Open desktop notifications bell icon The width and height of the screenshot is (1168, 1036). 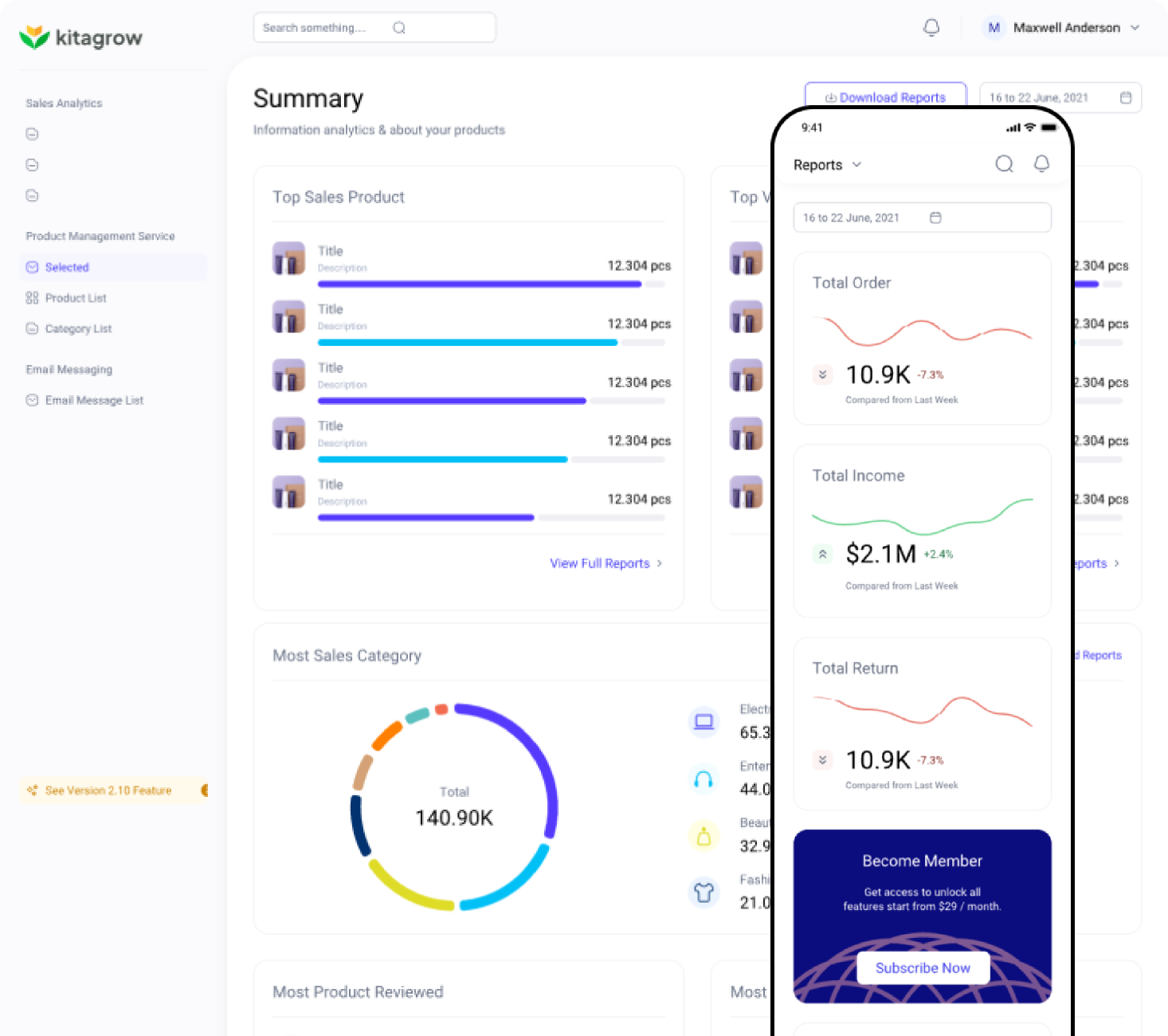click(931, 28)
